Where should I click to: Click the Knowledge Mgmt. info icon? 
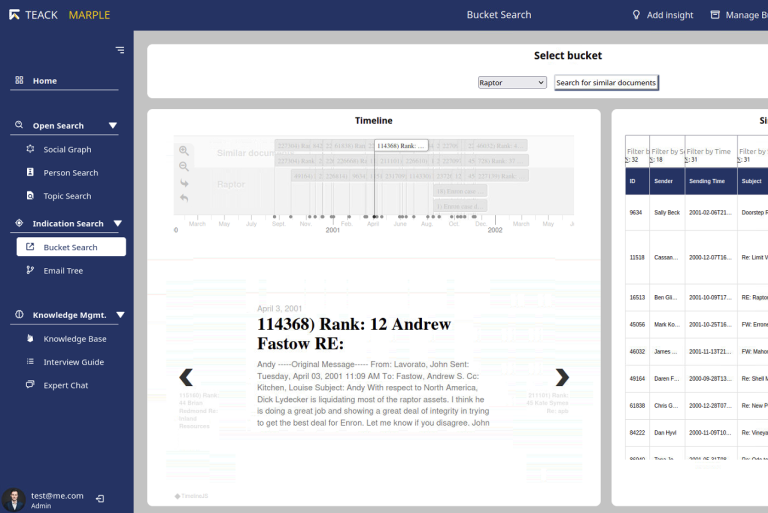(x=19, y=314)
